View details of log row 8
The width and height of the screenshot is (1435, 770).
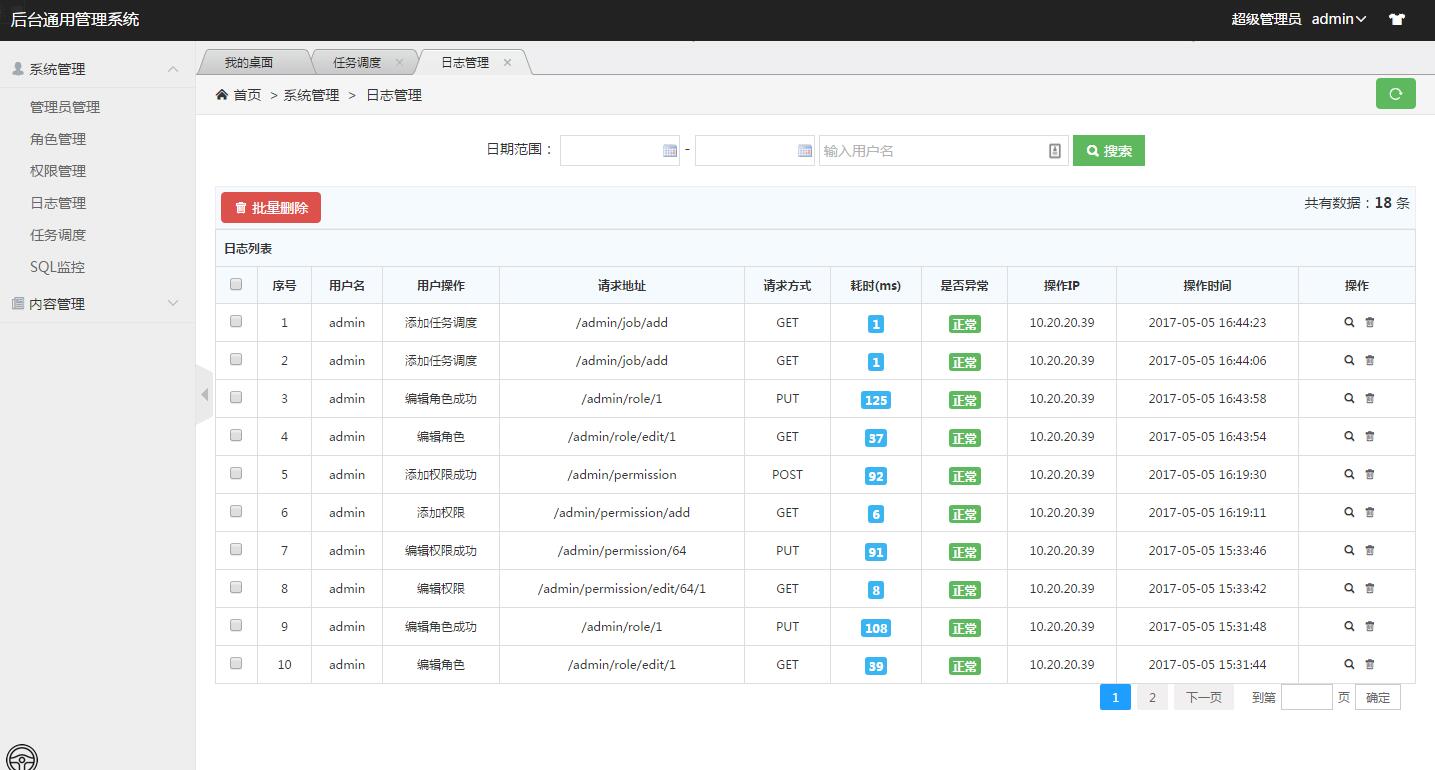coord(1349,588)
